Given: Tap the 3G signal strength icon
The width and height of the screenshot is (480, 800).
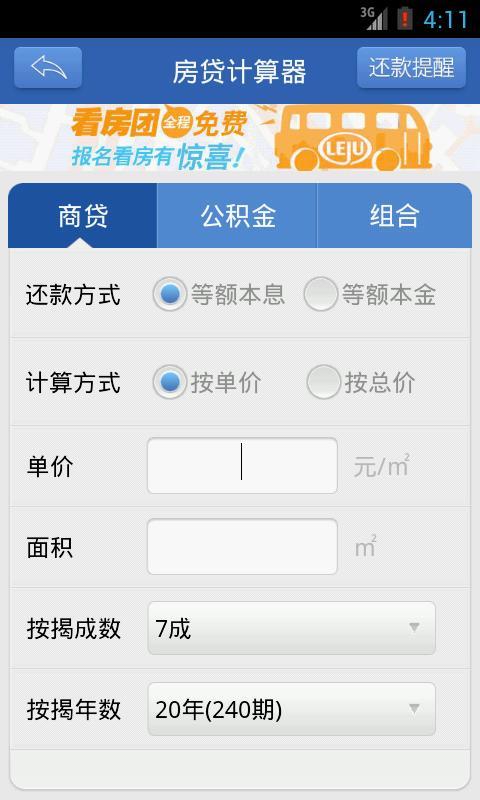Looking at the screenshot, I should 374,19.
